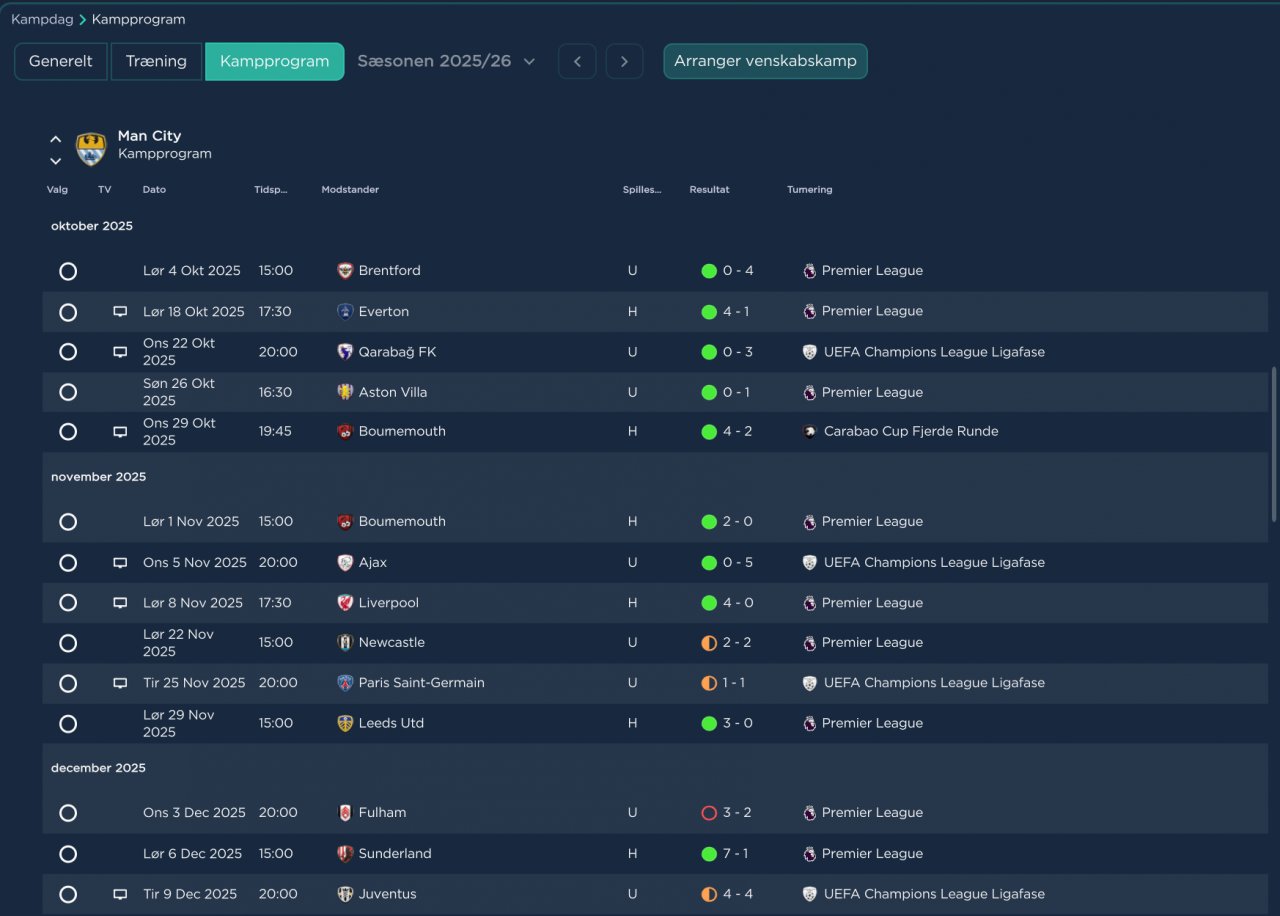This screenshot has width=1280, height=916.
Task: Switch to the Træning tab
Action: pyautogui.click(x=156, y=61)
